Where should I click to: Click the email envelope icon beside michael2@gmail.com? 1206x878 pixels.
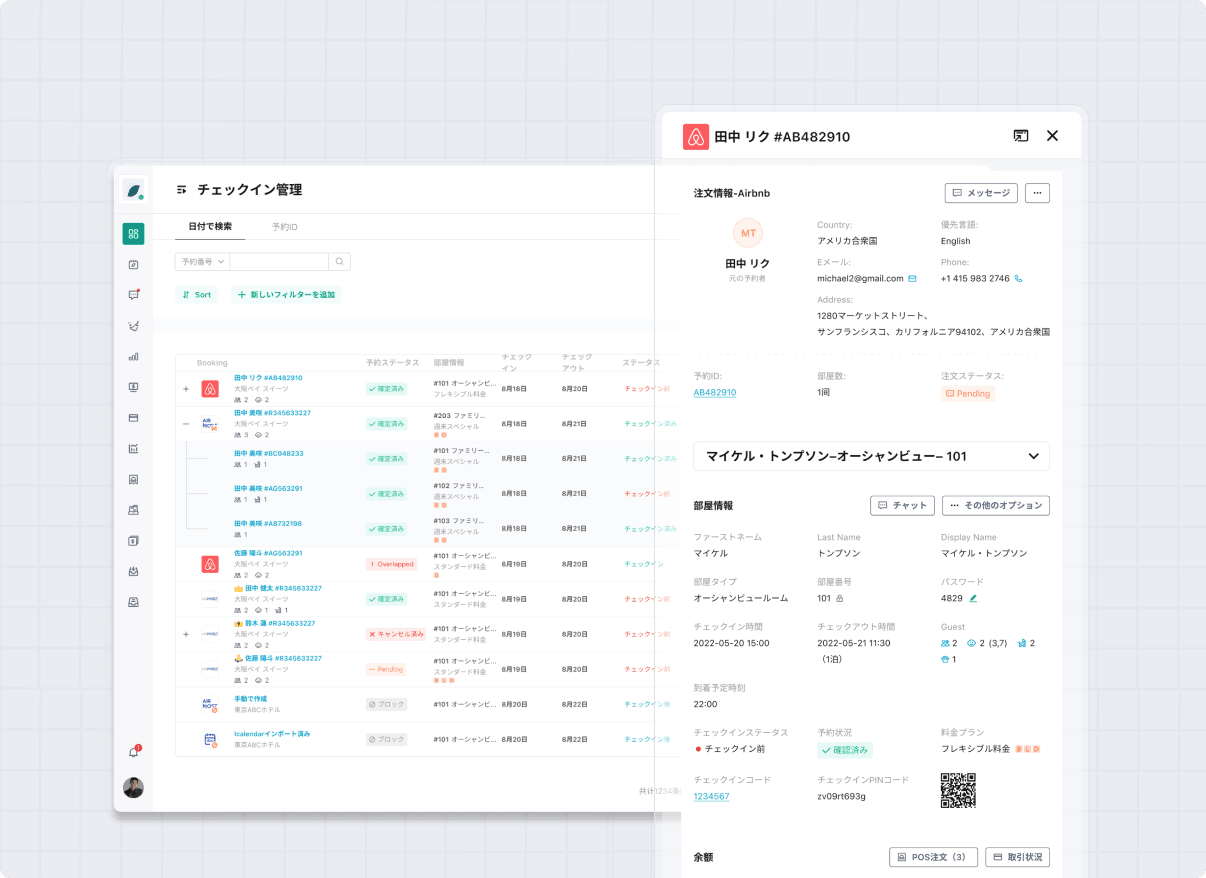pyautogui.click(x=912, y=279)
